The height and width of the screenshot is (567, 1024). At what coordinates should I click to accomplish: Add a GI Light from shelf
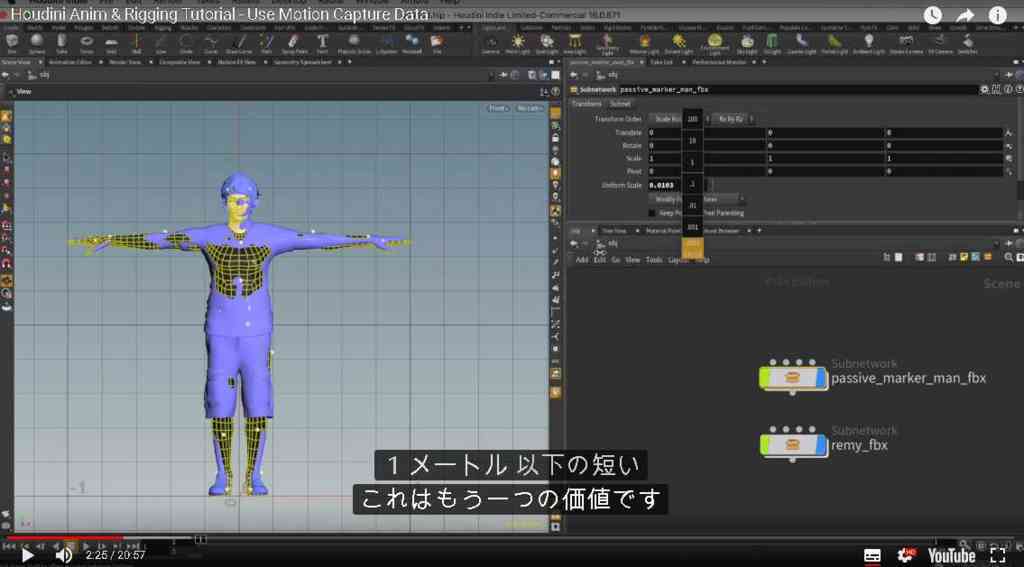(772, 44)
